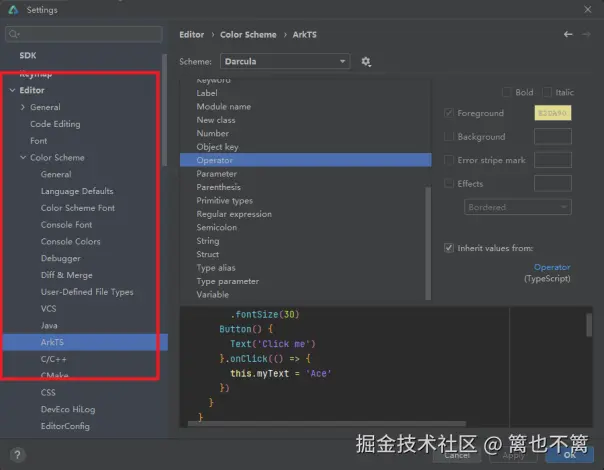The width and height of the screenshot is (604, 470).
Task: Select Primitive types attribute
Action: [x=225, y=201]
